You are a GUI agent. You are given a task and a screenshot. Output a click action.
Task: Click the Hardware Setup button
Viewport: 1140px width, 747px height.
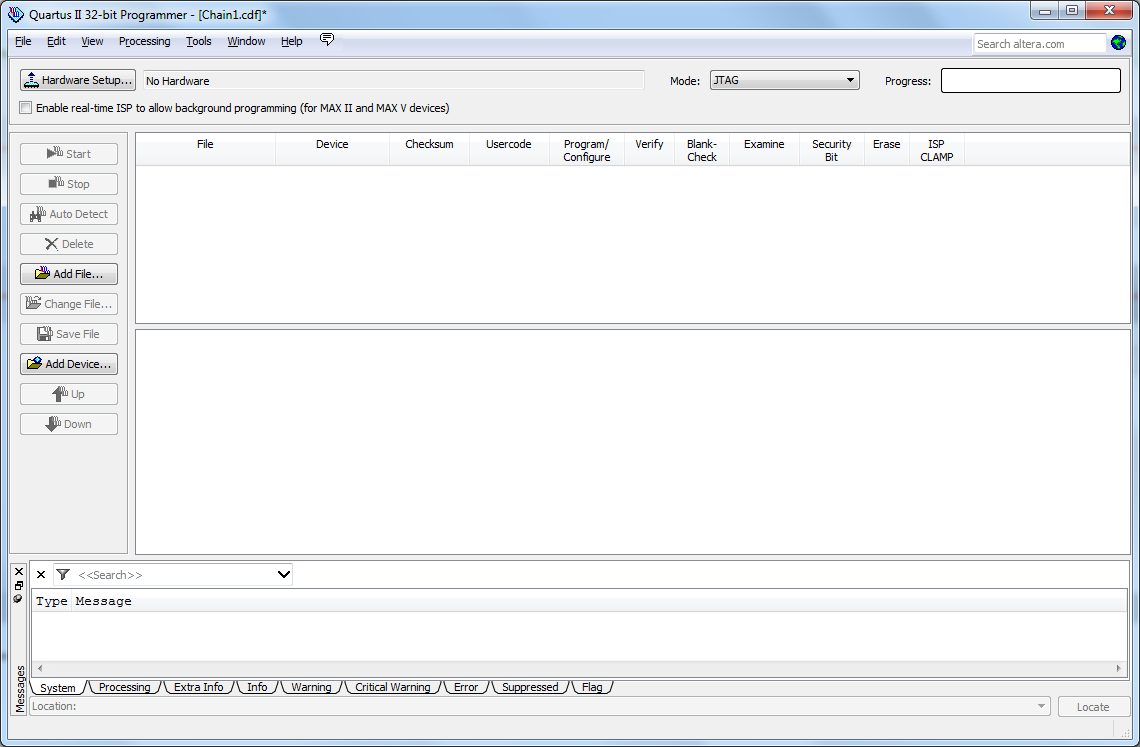tap(78, 80)
